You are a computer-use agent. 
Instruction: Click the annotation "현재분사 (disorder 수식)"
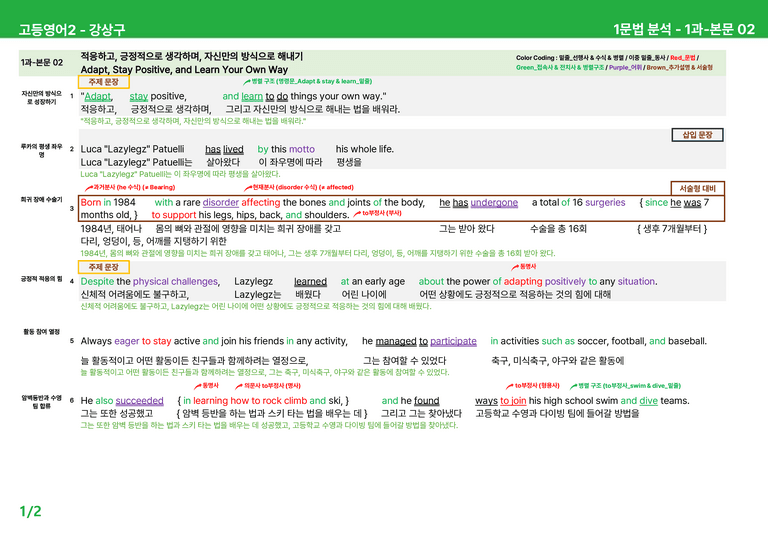299,188
